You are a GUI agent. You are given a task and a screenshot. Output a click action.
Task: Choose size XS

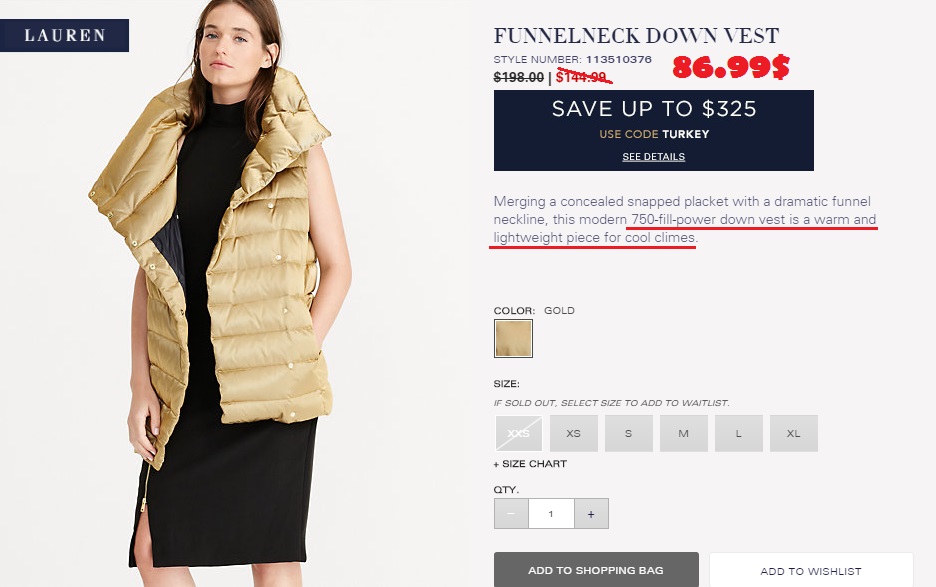pyautogui.click(x=574, y=434)
